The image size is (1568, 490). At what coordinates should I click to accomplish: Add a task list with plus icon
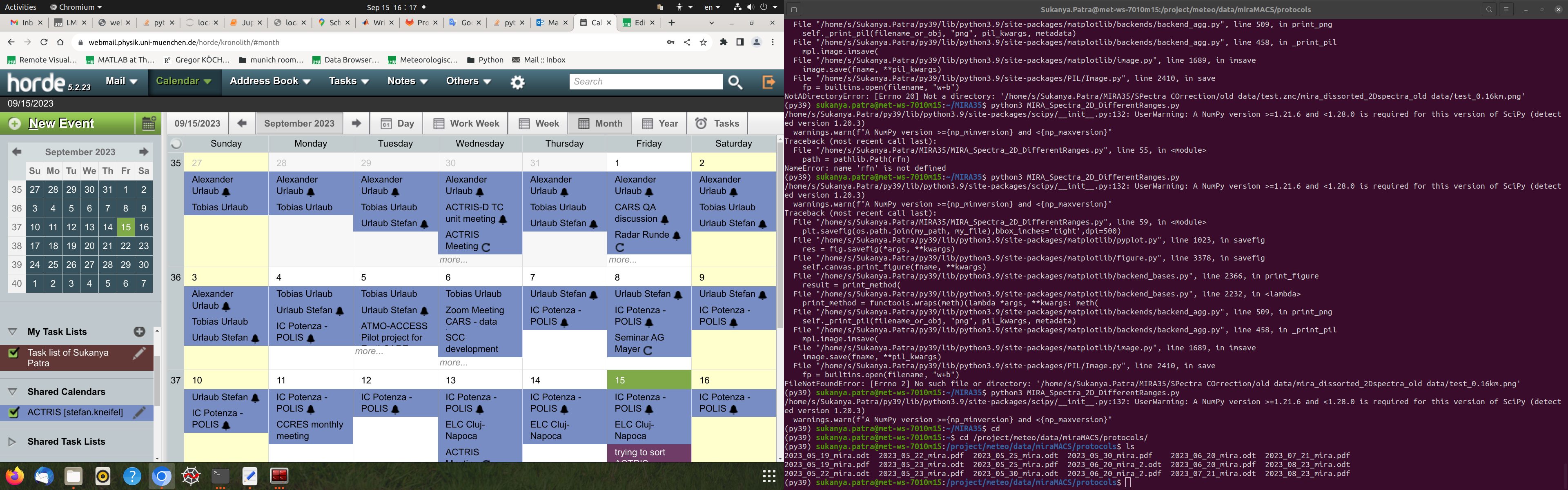tap(139, 332)
